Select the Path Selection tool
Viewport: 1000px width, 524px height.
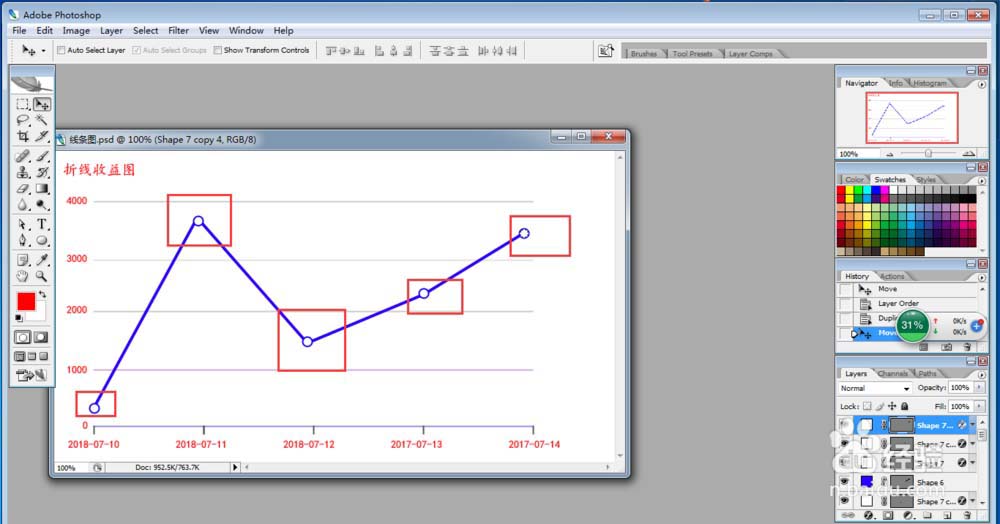pos(22,224)
